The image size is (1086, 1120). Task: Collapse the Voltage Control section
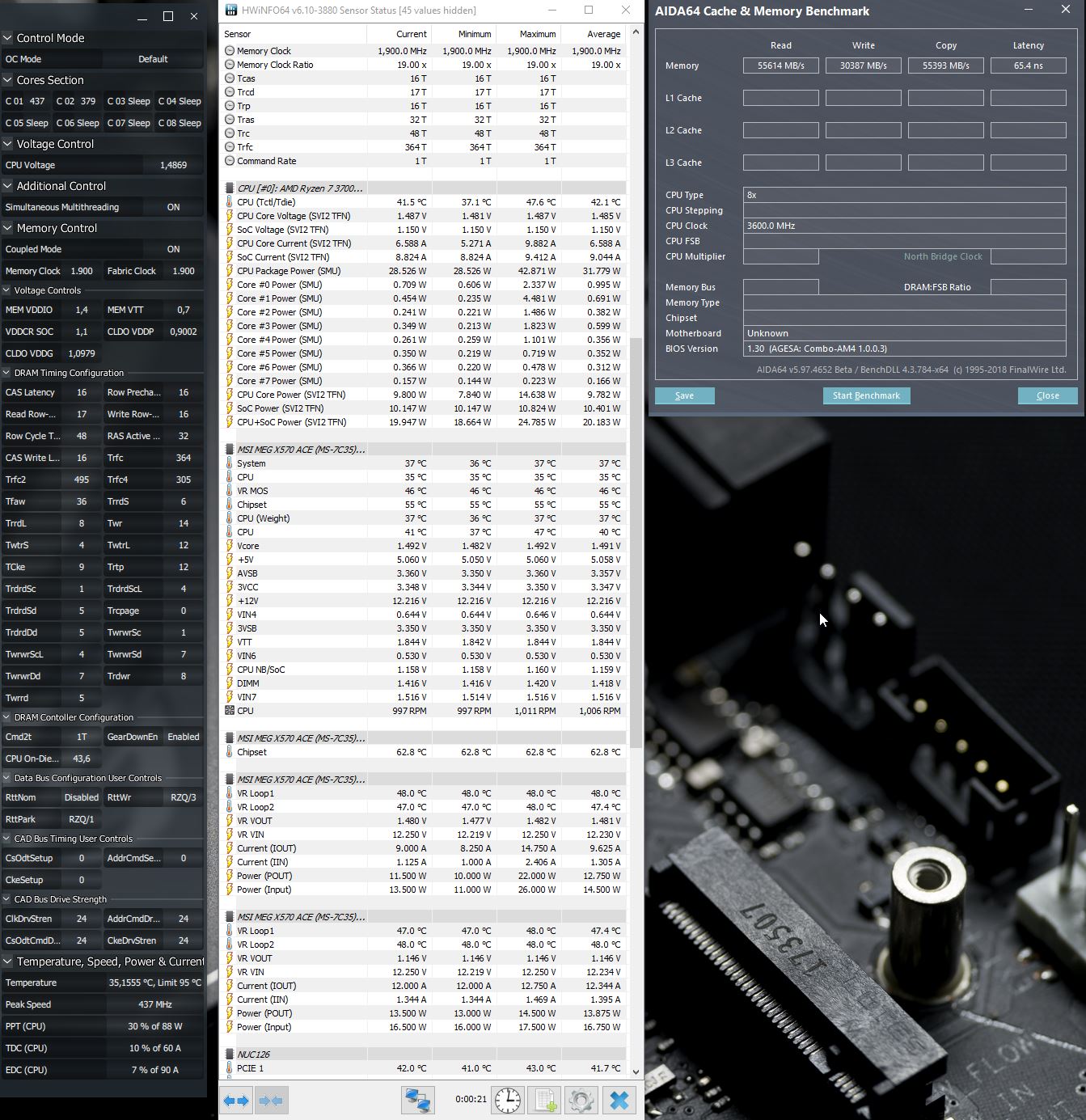point(7,144)
